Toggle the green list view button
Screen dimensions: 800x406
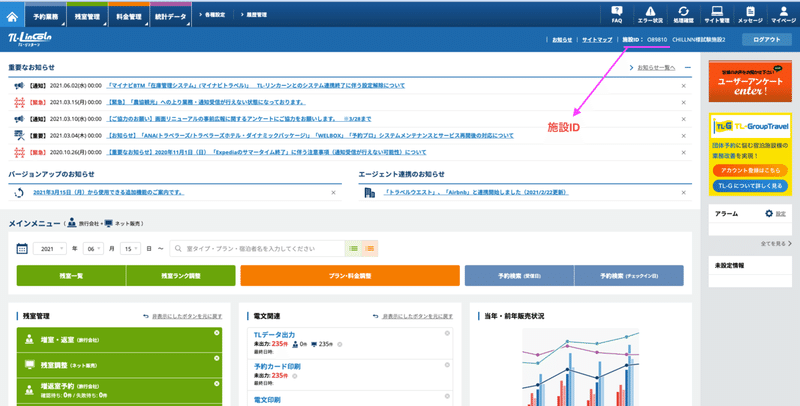point(354,248)
